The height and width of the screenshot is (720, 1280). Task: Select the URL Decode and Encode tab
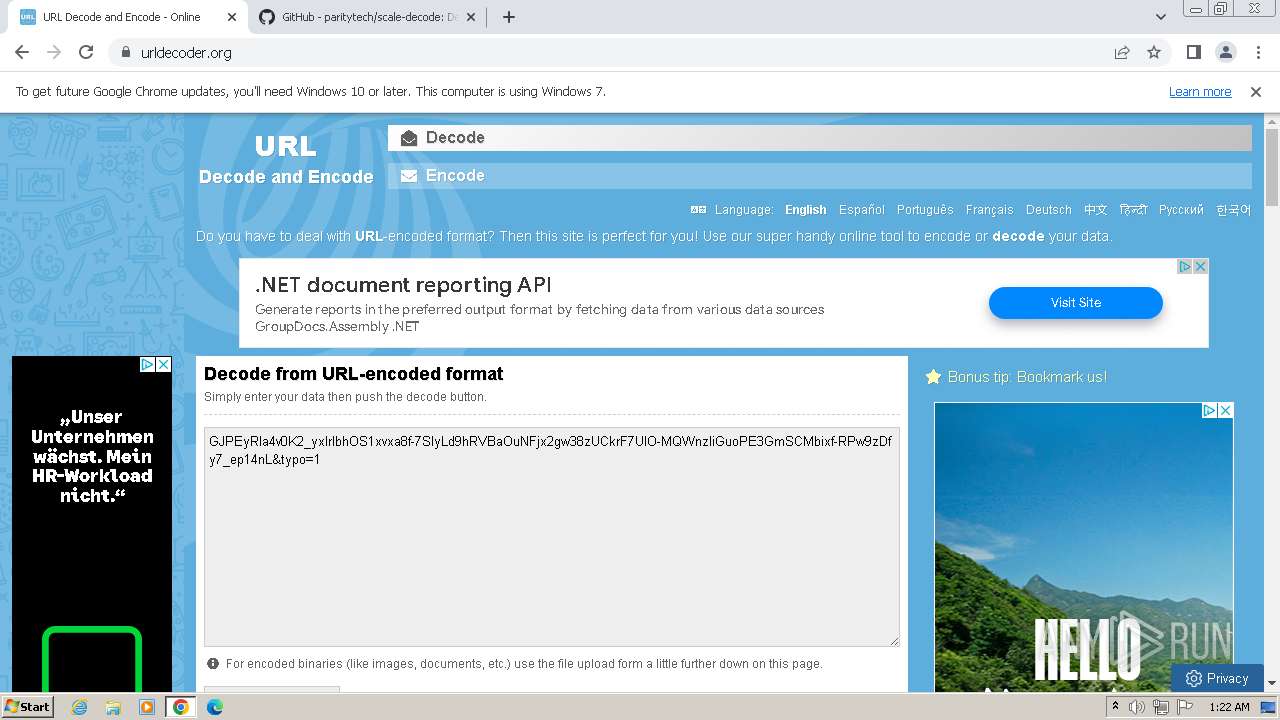[x=125, y=17]
